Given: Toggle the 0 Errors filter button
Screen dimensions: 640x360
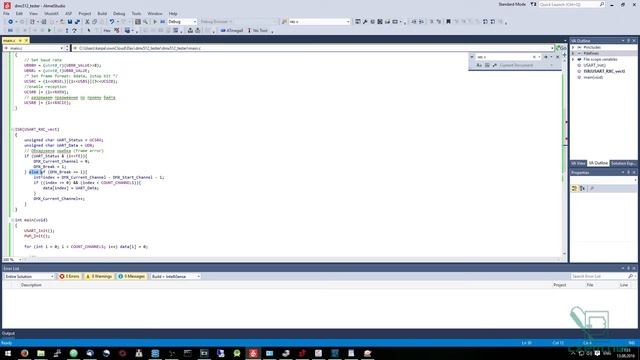Looking at the screenshot, I should pos(69,276).
